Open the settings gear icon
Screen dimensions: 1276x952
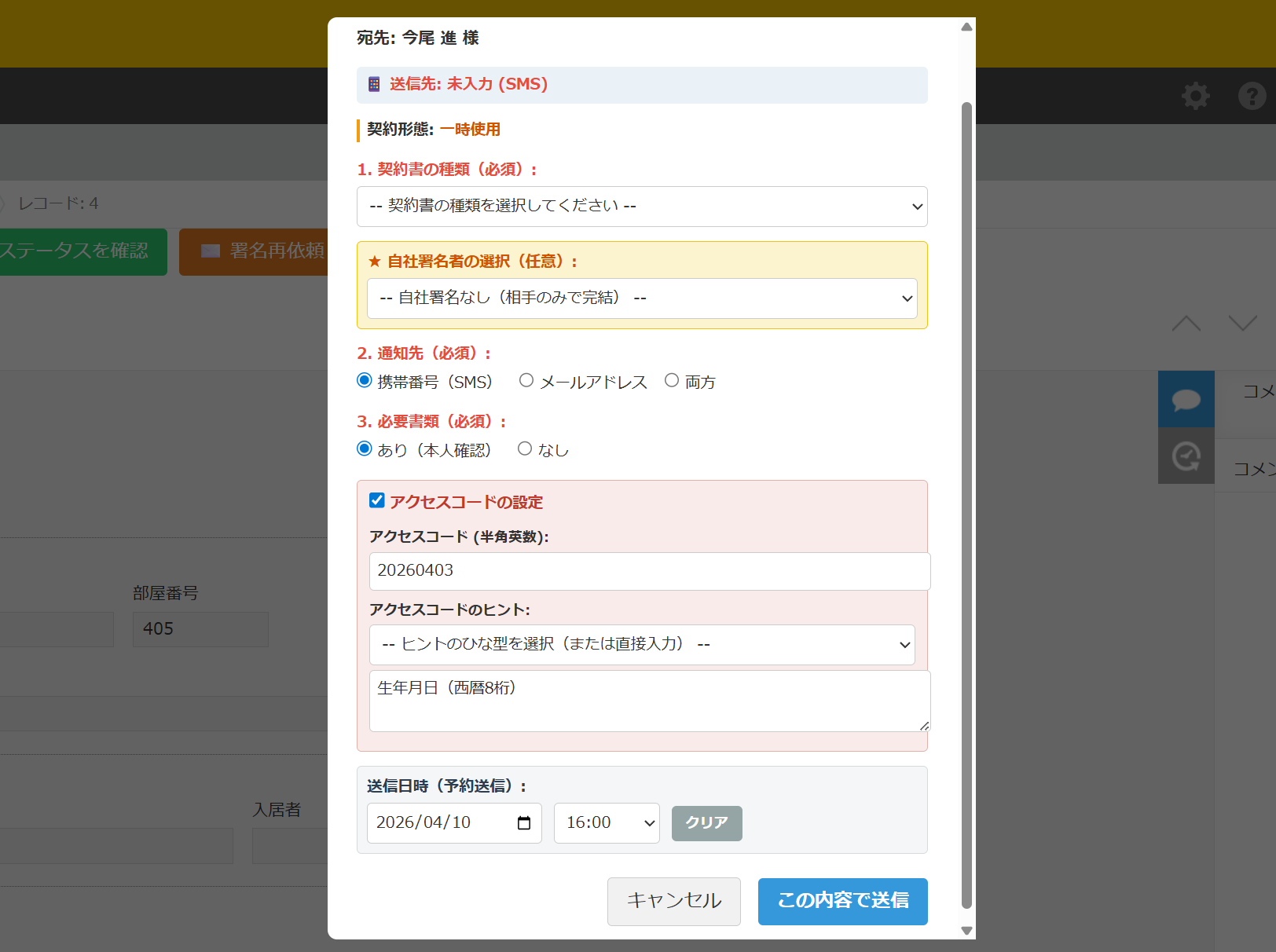(1195, 96)
